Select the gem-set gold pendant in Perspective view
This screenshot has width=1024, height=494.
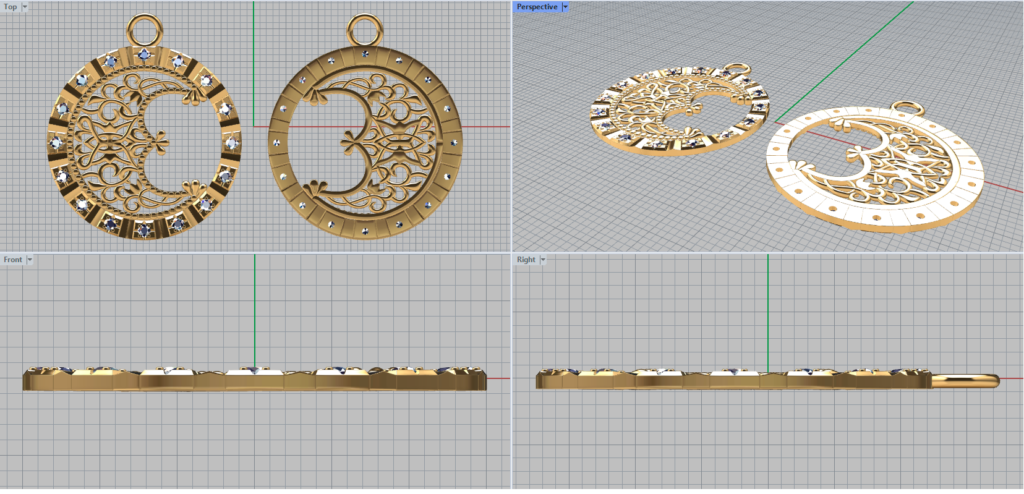coord(680,108)
